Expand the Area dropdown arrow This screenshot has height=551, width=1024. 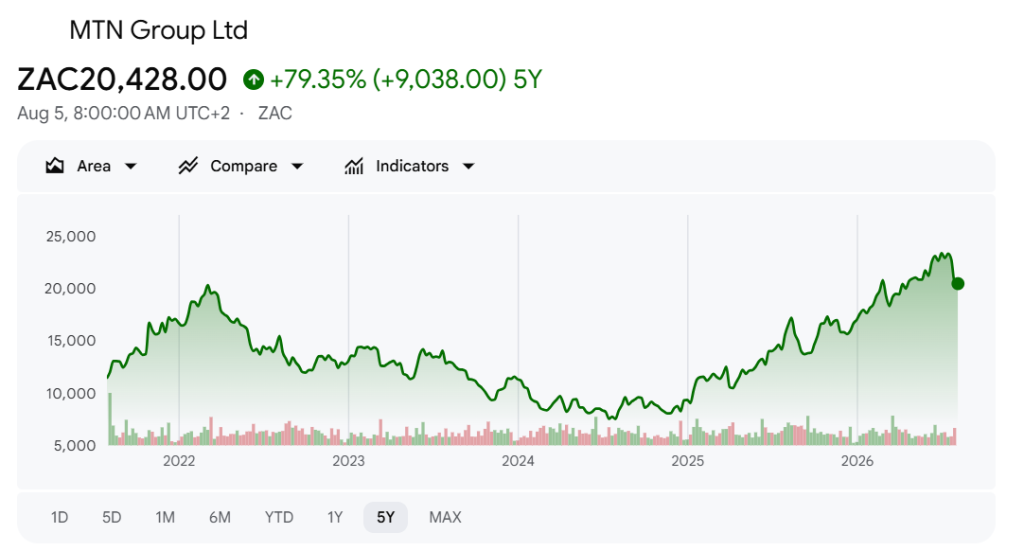point(131,166)
